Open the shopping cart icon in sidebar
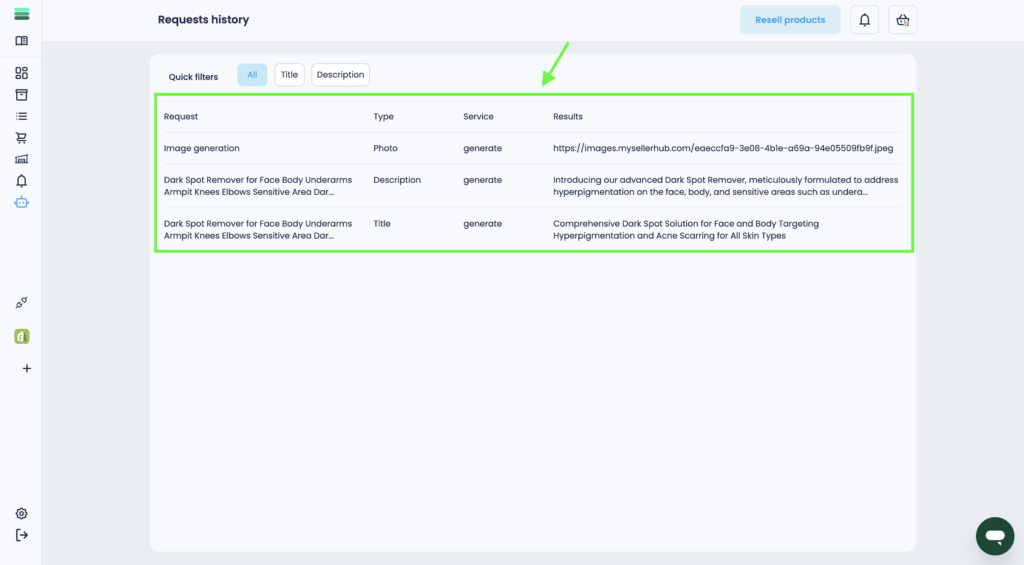Image resolution: width=1024 pixels, height=565 pixels. tap(21, 138)
